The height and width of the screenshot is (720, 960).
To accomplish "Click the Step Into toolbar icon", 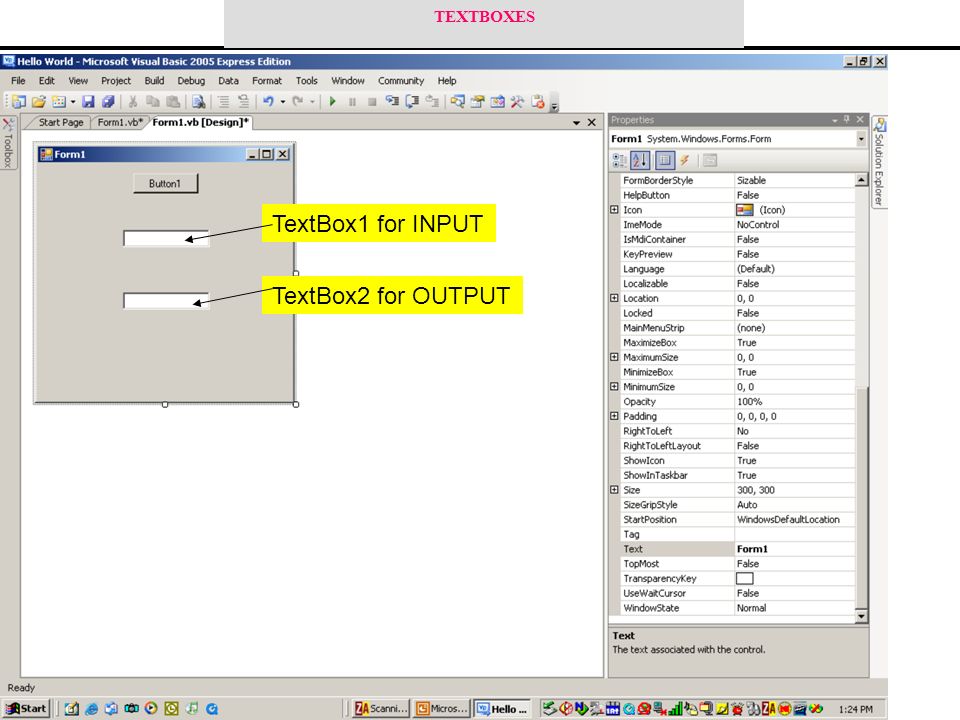I will point(392,102).
